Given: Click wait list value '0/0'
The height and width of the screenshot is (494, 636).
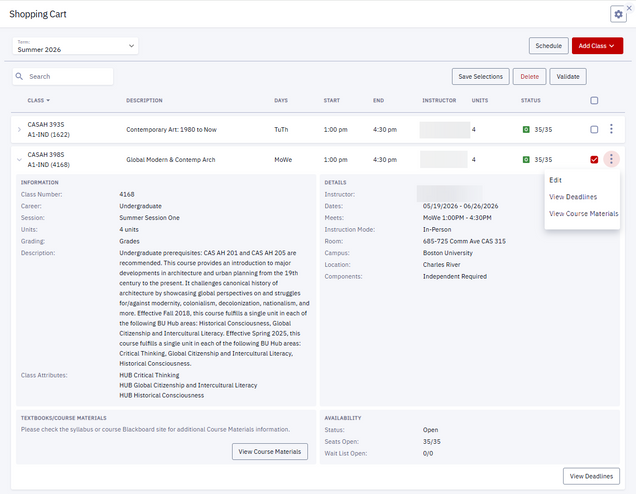Looking at the screenshot, I should pos(428,453).
